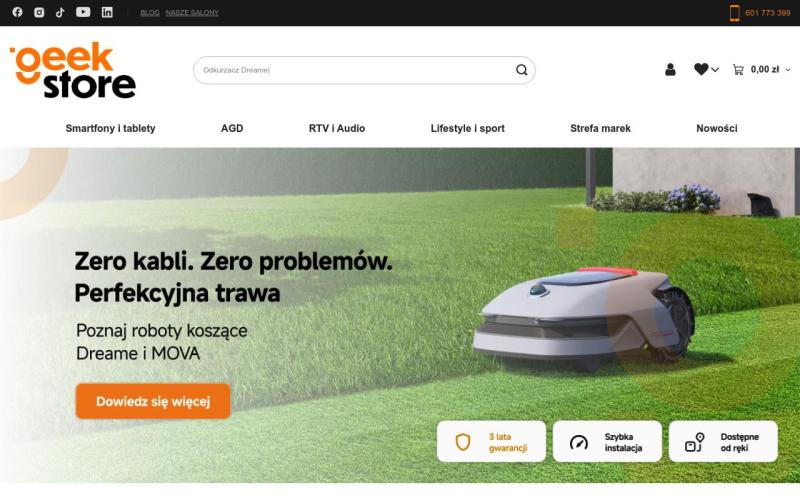Image resolution: width=800 pixels, height=500 pixels.
Task: Open the Smartfony i tablety menu
Action: coord(110,129)
